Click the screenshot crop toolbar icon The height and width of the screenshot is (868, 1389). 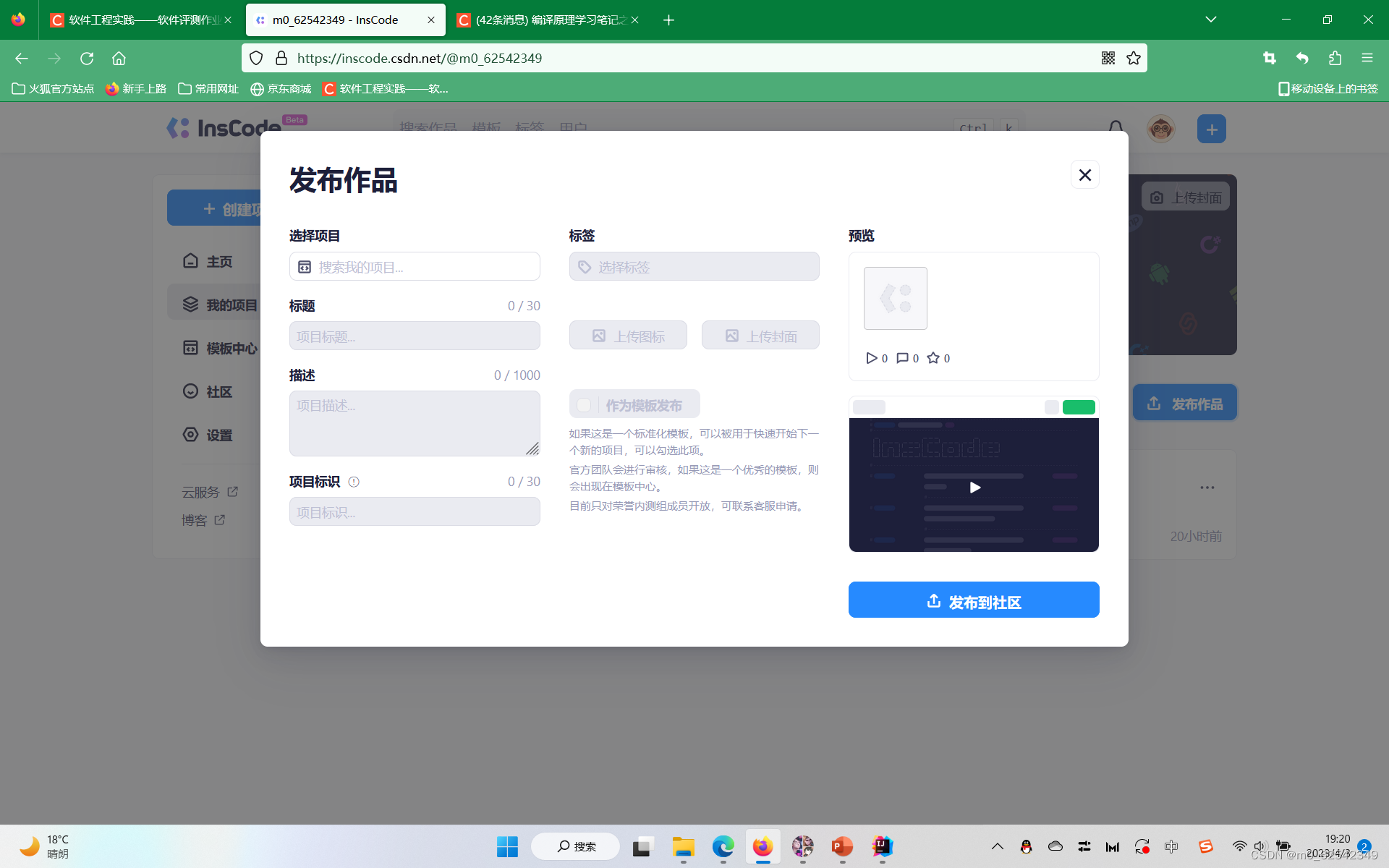[1269, 58]
